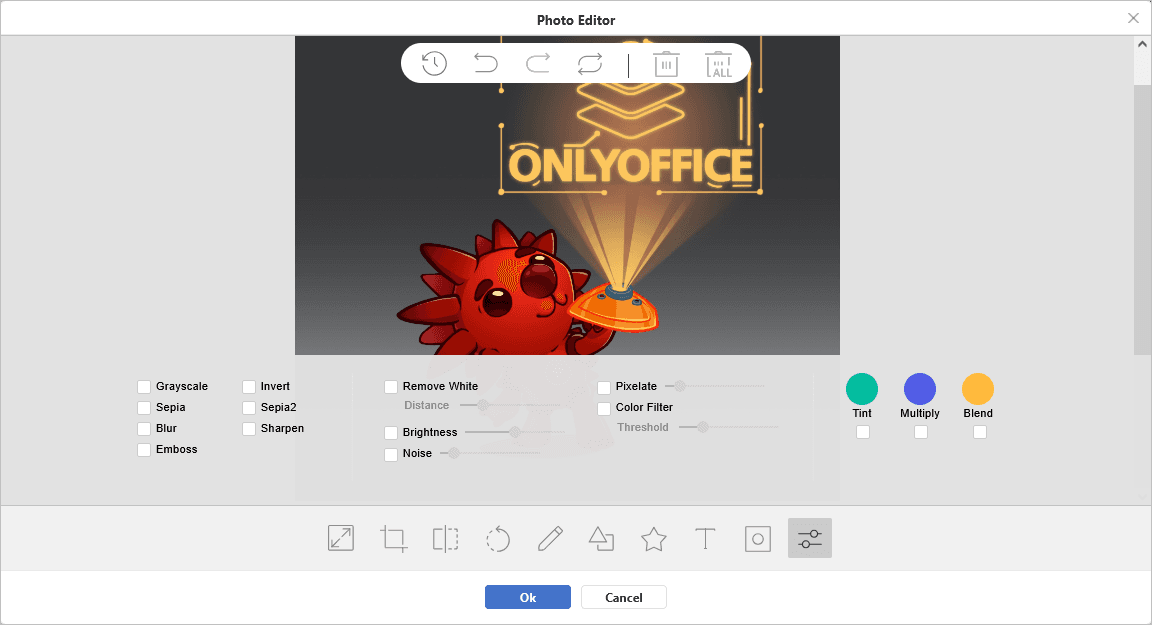Open the Shape tool
The width and height of the screenshot is (1152, 625).
pos(601,538)
